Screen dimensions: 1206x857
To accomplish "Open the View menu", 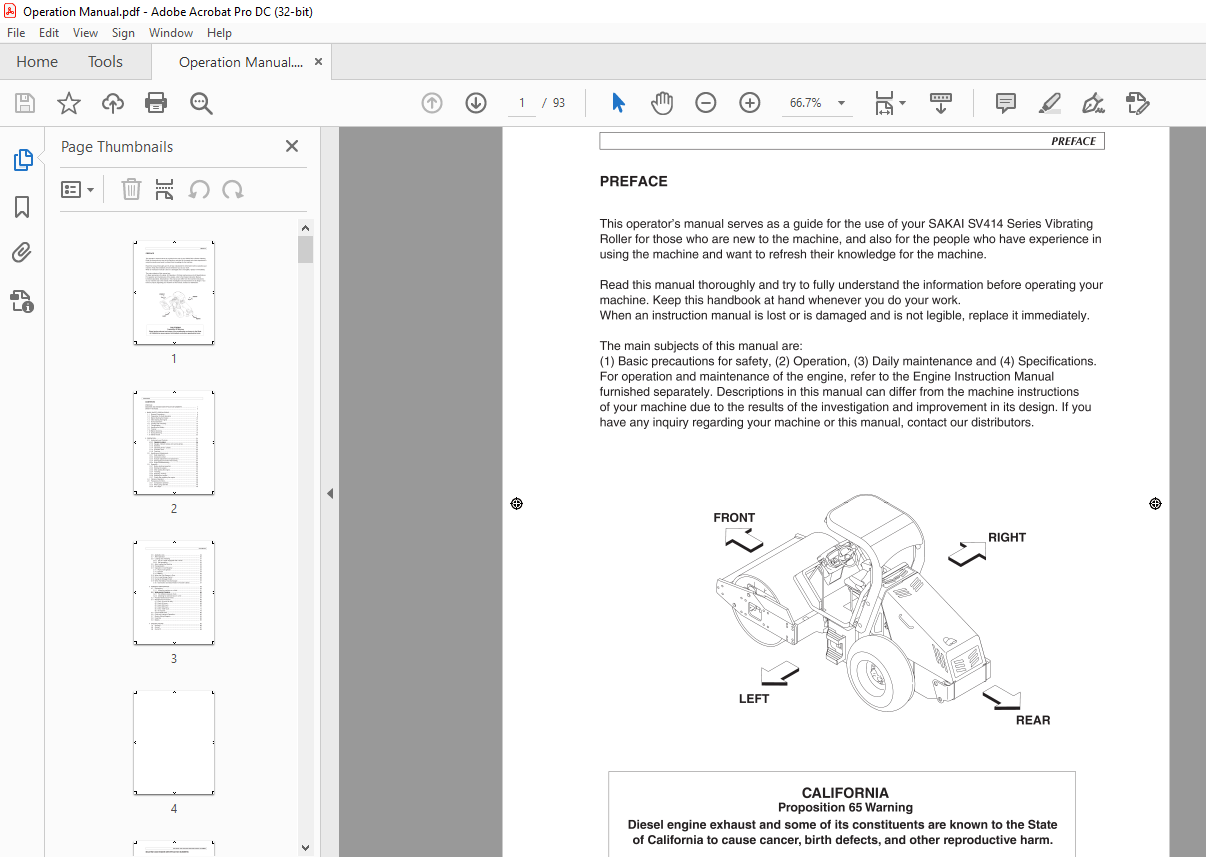I will click(x=85, y=33).
